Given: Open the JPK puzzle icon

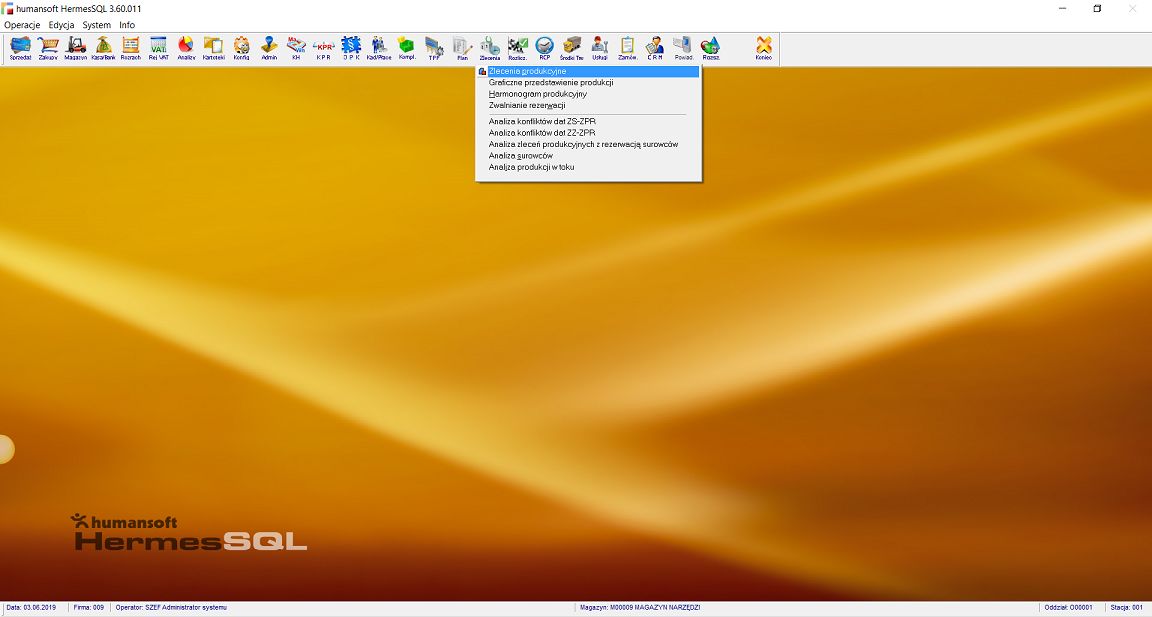Looking at the screenshot, I should coord(351,48).
